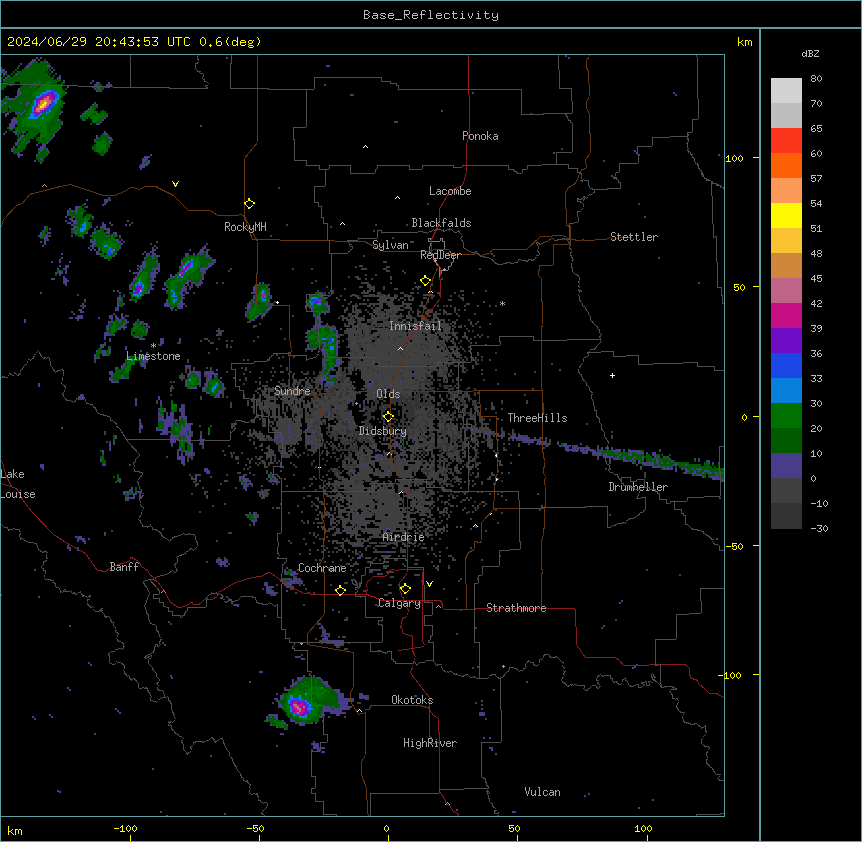Click the Banff town label
Image resolution: width=862 pixels, height=842 pixels.
(124, 567)
